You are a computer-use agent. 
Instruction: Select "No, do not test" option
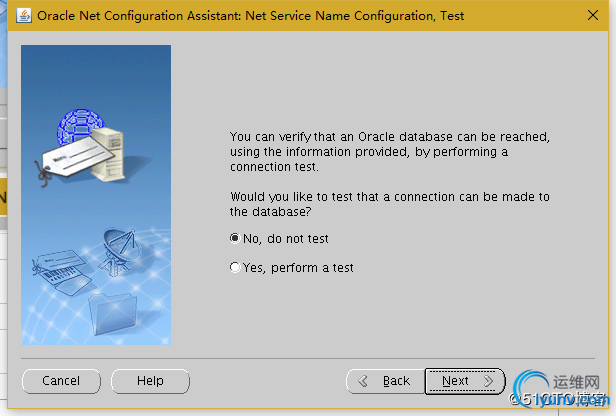coord(235,239)
